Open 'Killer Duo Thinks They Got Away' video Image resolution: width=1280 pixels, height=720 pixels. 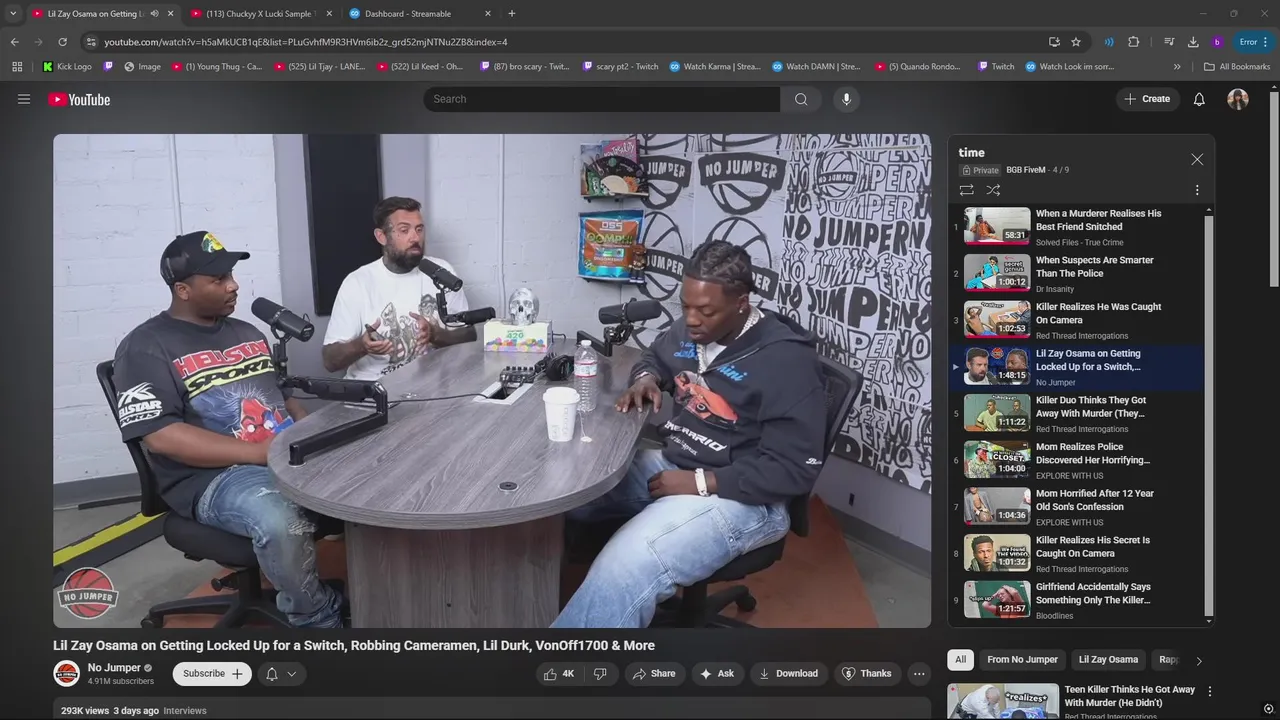coord(1075,413)
